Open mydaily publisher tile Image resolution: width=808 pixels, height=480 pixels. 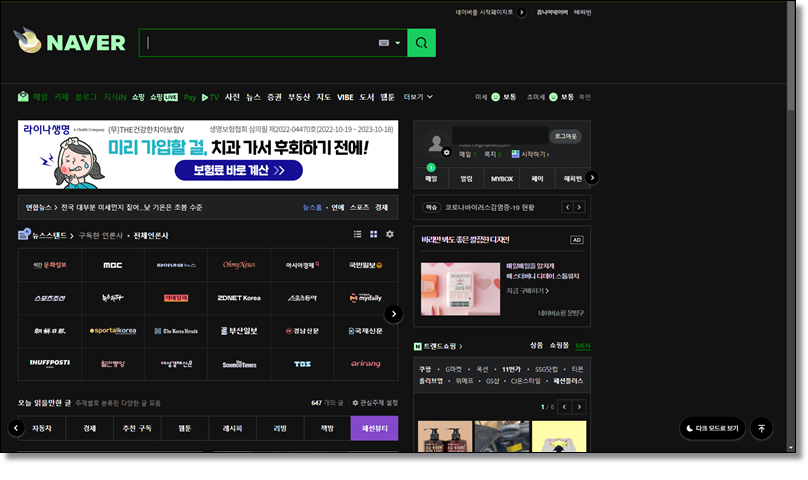pos(366,298)
